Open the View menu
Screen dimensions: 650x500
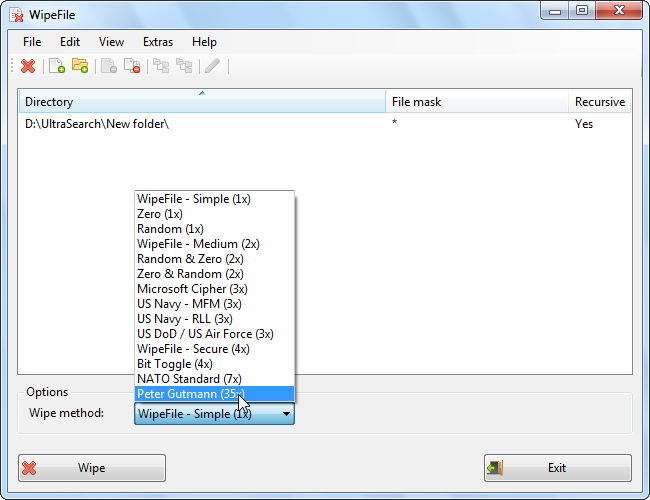[111, 42]
